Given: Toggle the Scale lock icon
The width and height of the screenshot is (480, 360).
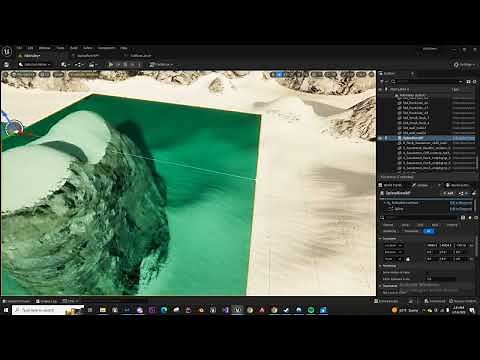Looking at the screenshot, I should coord(408,259).
